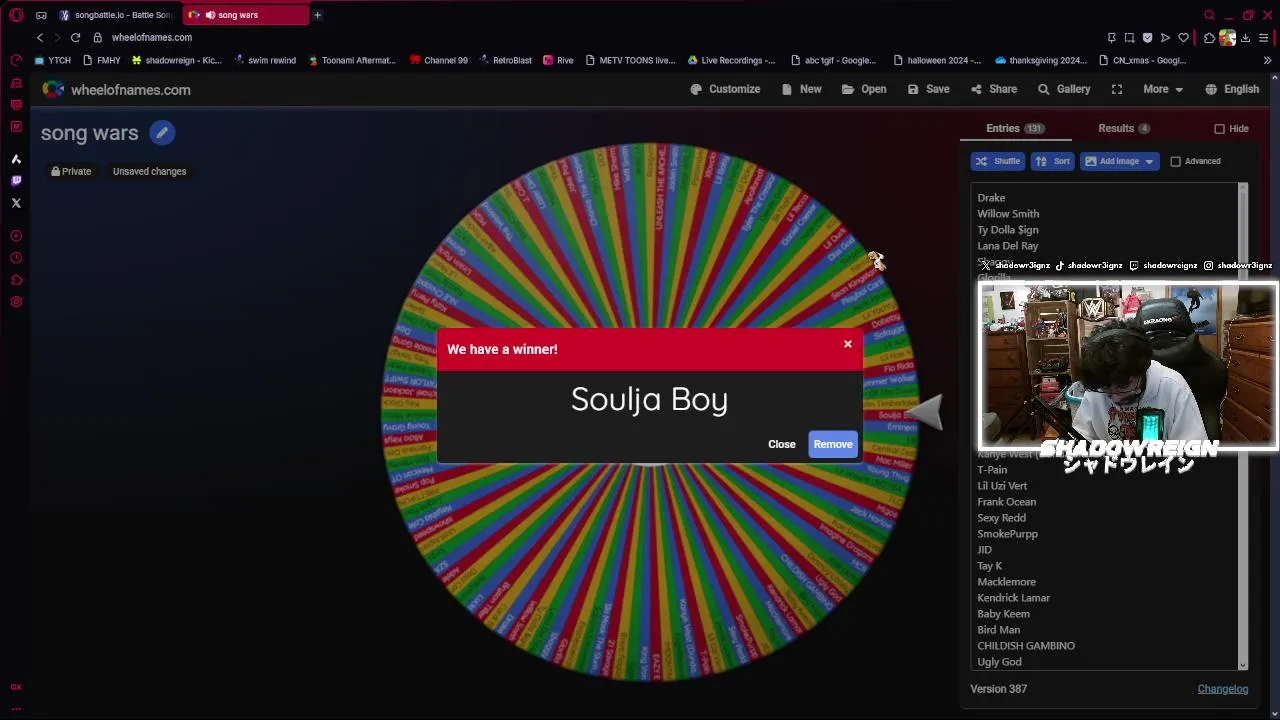The width and height of the screenshot is (1280, 720).
Task: Go back in browser history
Action: tap(40, 38)
